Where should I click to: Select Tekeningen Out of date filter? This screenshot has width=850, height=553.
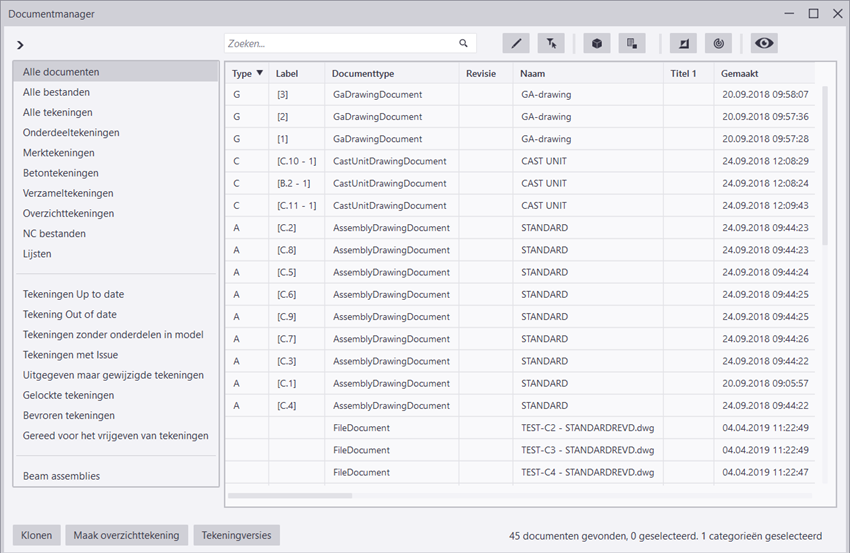point(70,315)
